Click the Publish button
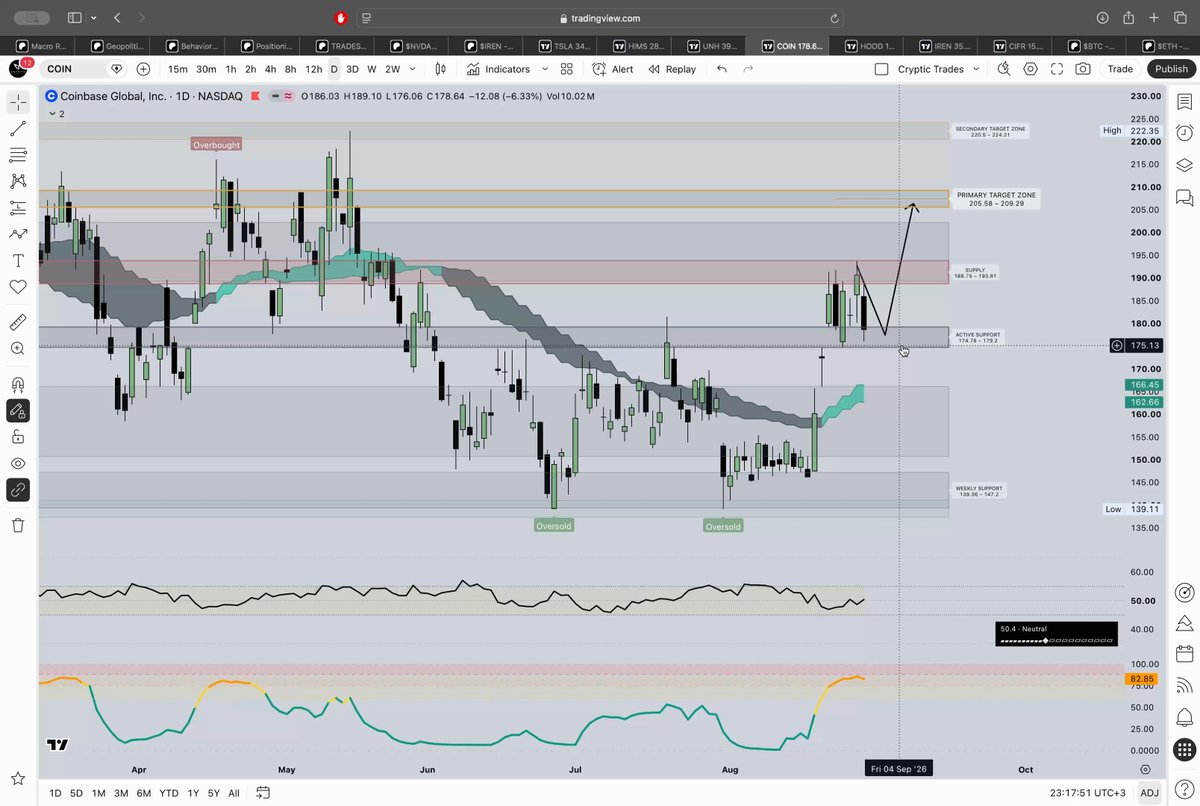Screen dimensions: 1200x806 [1171, 69]
